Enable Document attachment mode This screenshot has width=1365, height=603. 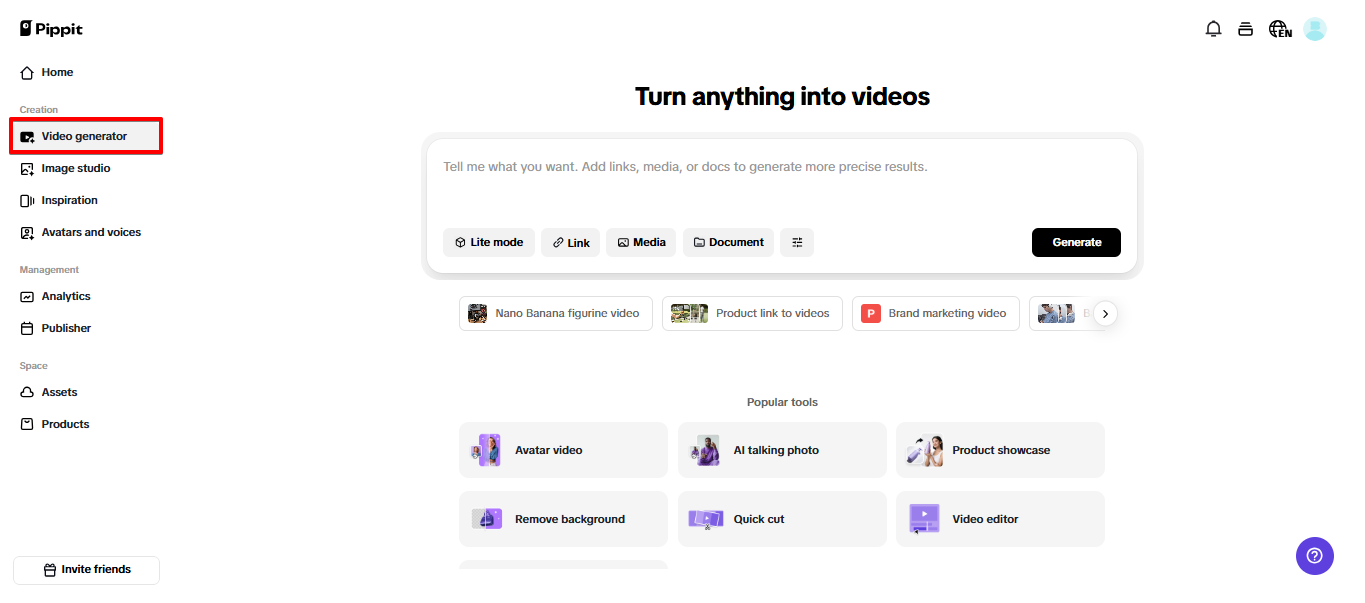pos(728,242)
